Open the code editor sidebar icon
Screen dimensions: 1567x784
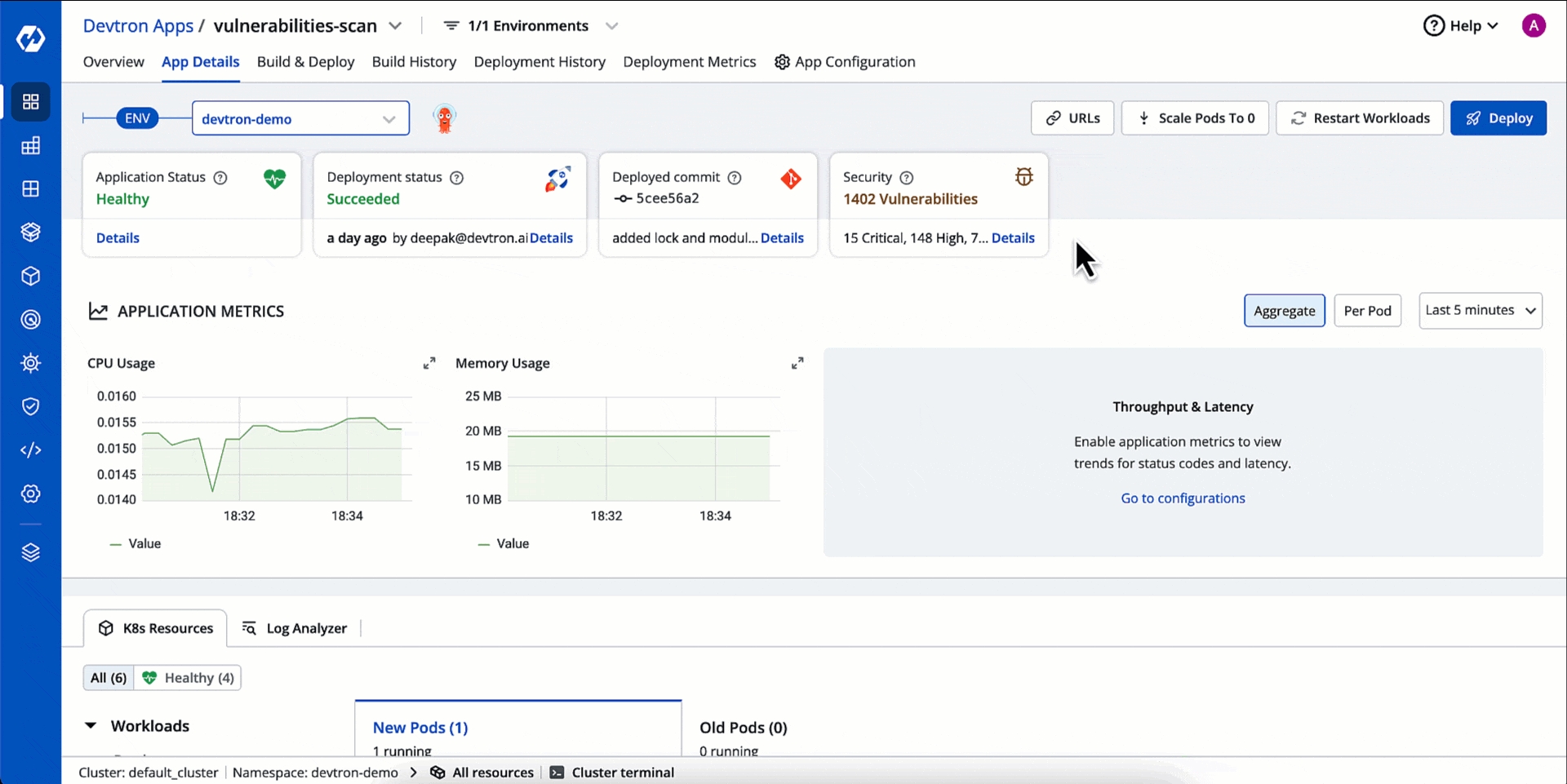tap(30, 450)
